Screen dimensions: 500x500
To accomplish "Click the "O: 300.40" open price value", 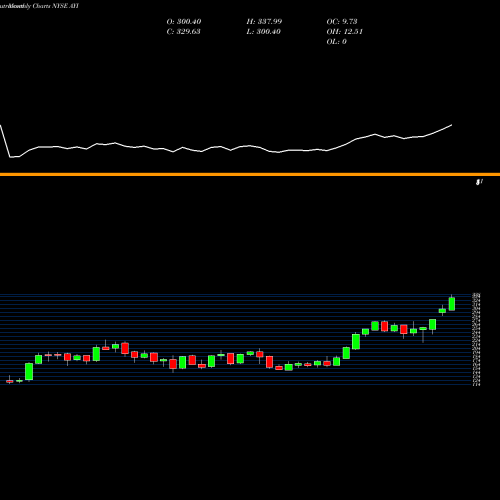I will pos(184,22).
